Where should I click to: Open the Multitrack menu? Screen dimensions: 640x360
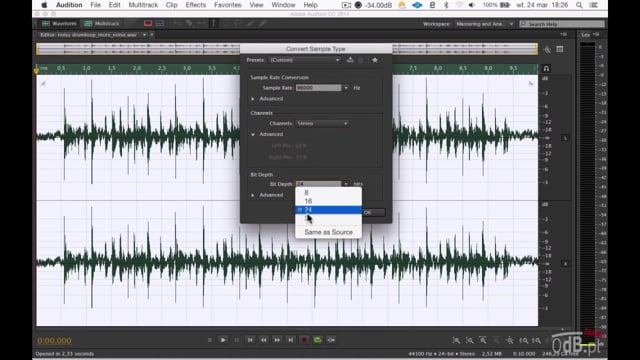click(143, 5)
